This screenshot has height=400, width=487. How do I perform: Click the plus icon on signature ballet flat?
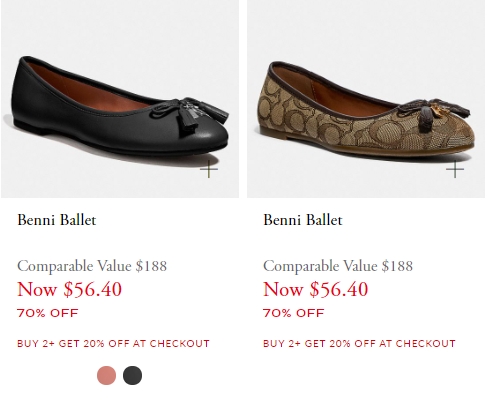click(455, 169)
